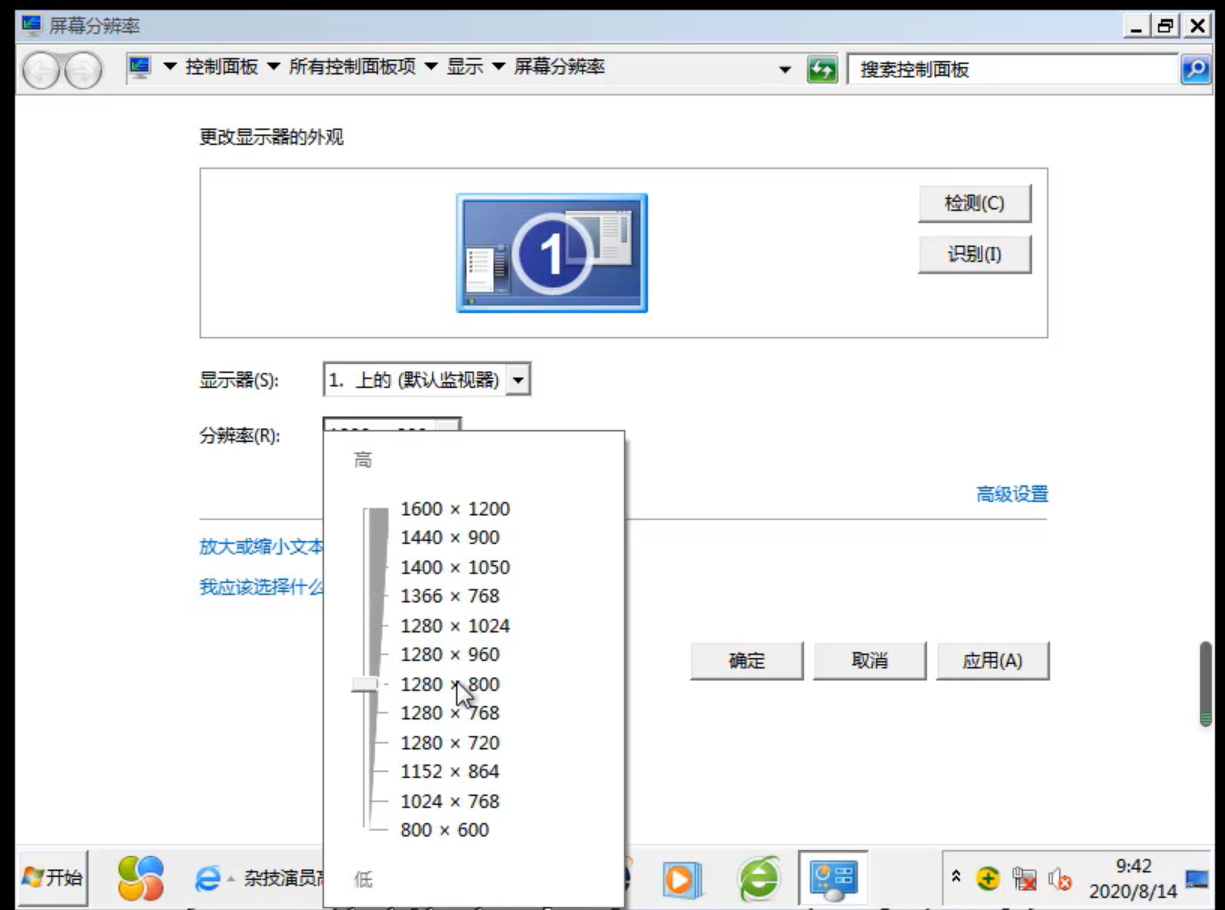This screenshot has width=1225, height=910.
Task: Launch the green browser icon on taskbar
Action: point(758,878)
